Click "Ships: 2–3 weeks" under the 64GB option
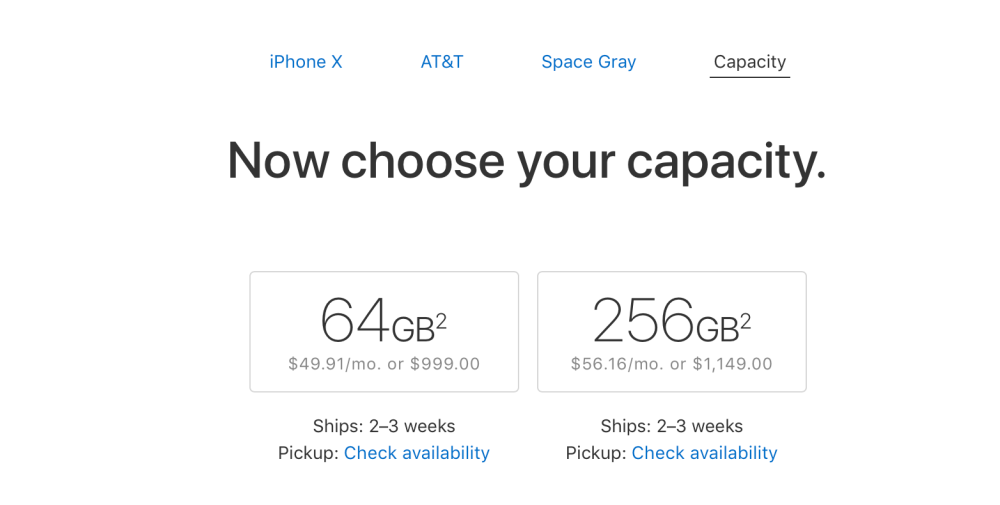The width and height of the screenshot is (1000, 505). pyautogui.click(x=384, y=427)
